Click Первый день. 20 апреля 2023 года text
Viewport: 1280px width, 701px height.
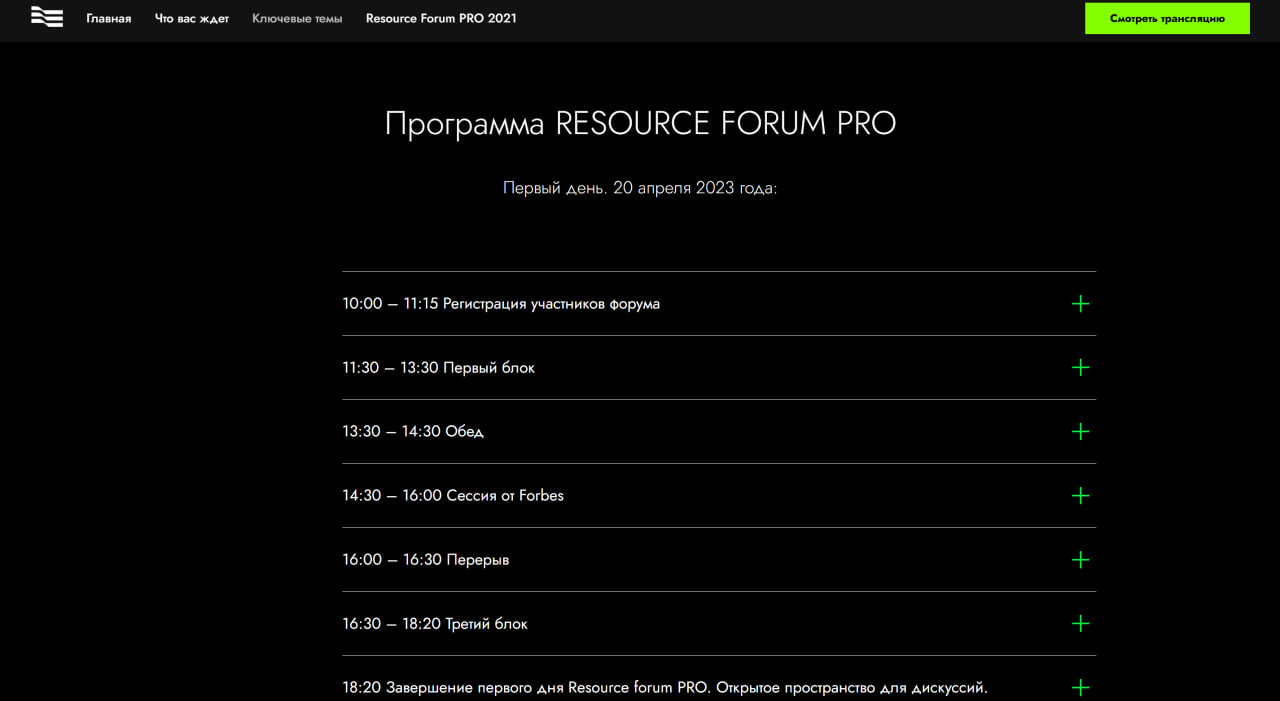click(640, 188)
